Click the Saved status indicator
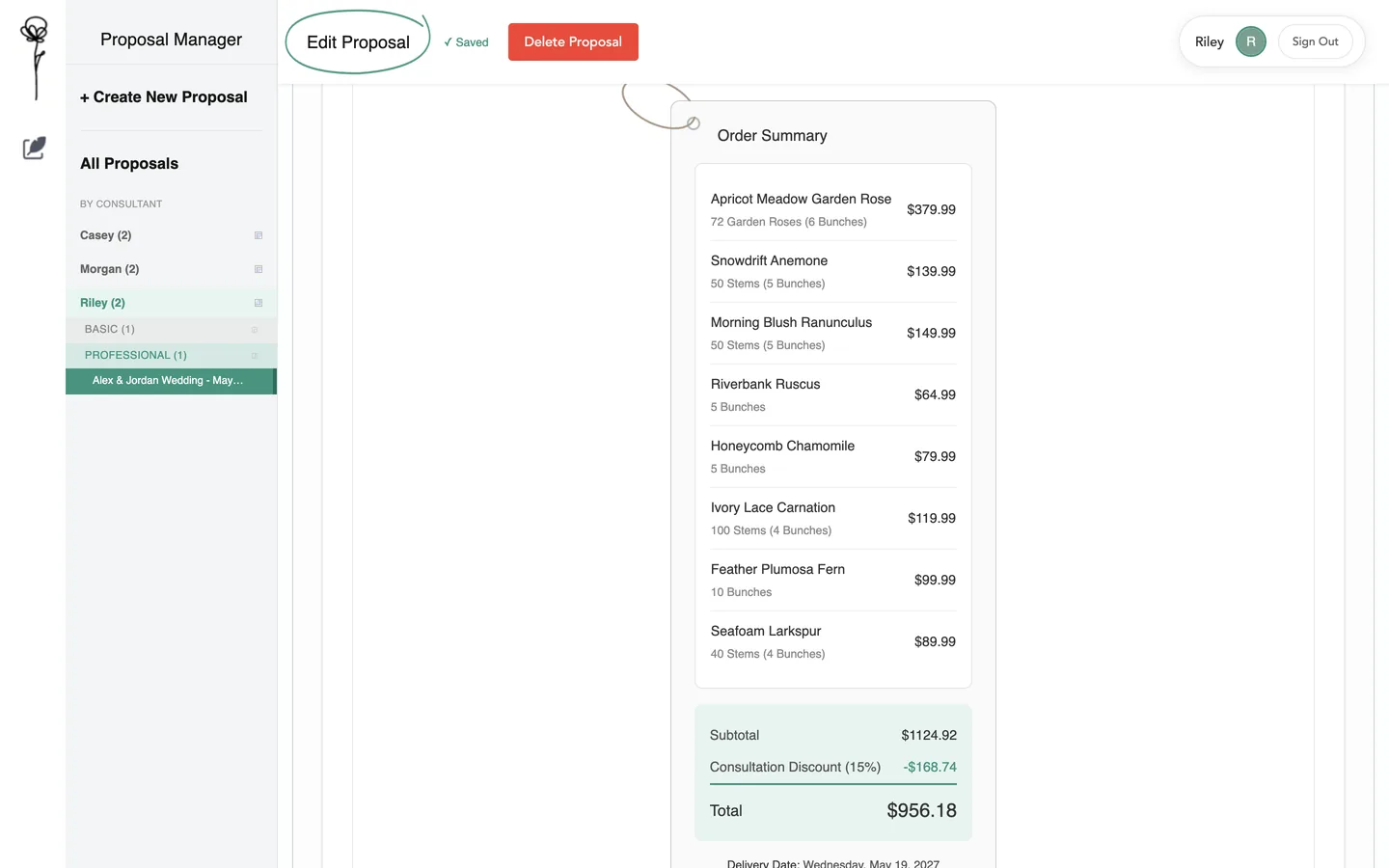This screenshot has height=868, width=1389. (466, 42)
